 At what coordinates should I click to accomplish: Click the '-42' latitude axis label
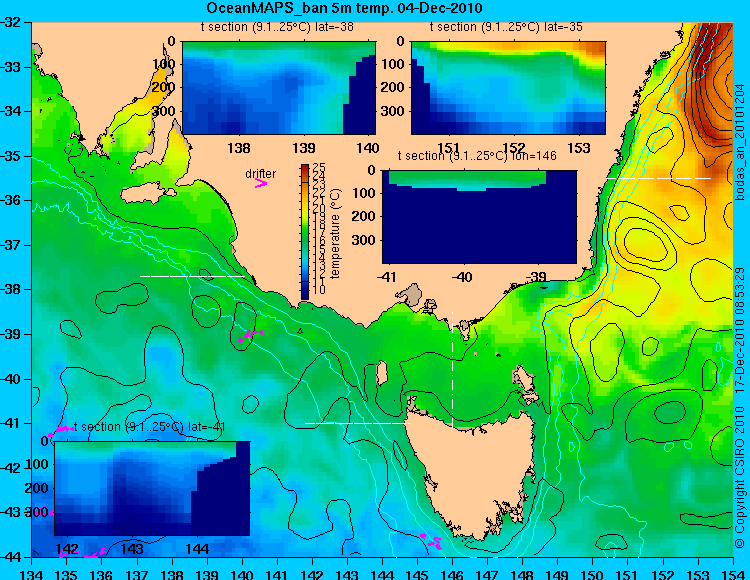click(10, 468)
